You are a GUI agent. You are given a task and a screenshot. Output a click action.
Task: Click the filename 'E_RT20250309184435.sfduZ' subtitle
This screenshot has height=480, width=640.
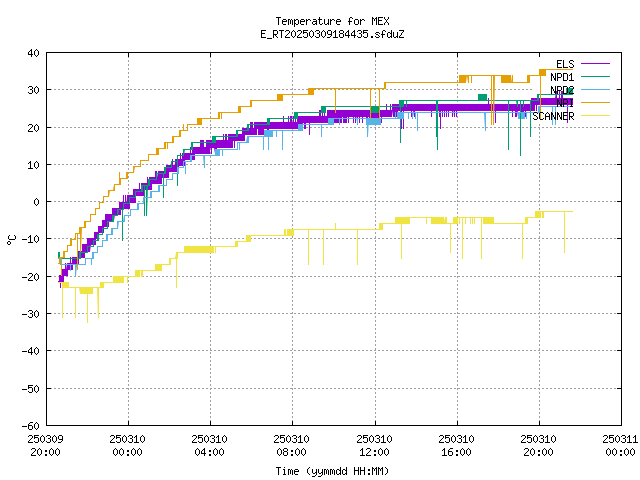click(x=332, y=34)
